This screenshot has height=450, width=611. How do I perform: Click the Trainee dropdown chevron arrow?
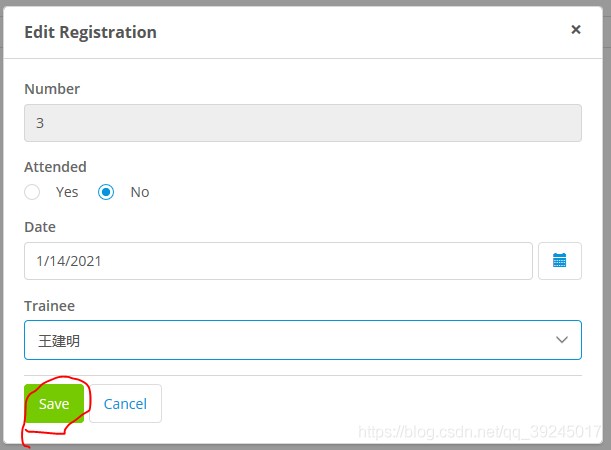pos(562,340)
